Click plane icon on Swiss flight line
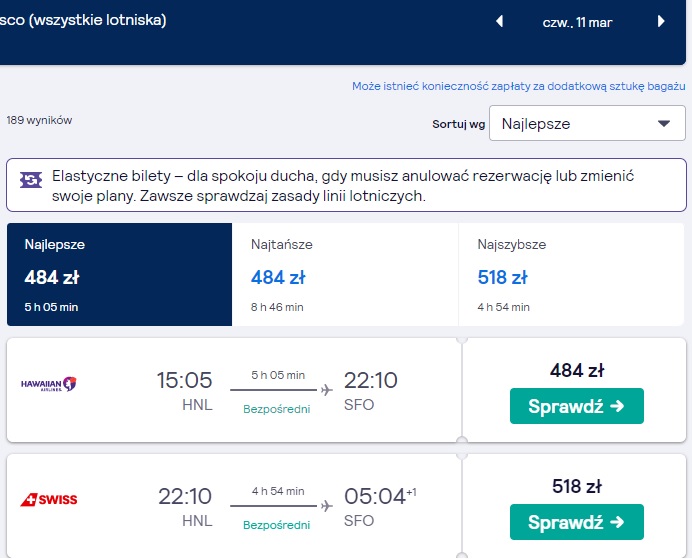This screenshot has width=692, height=559. tap(327, 506)
